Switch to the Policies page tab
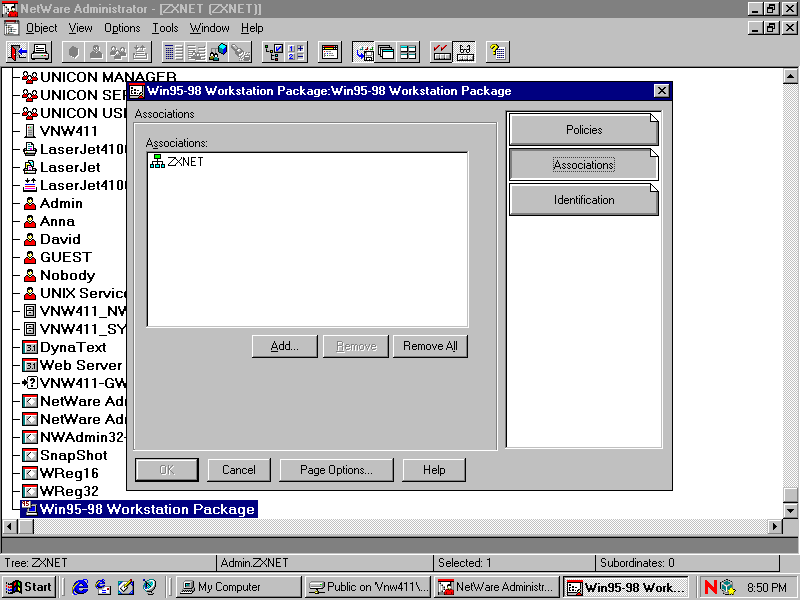This screenshot has width=800, height=600. tap(584, 130)
